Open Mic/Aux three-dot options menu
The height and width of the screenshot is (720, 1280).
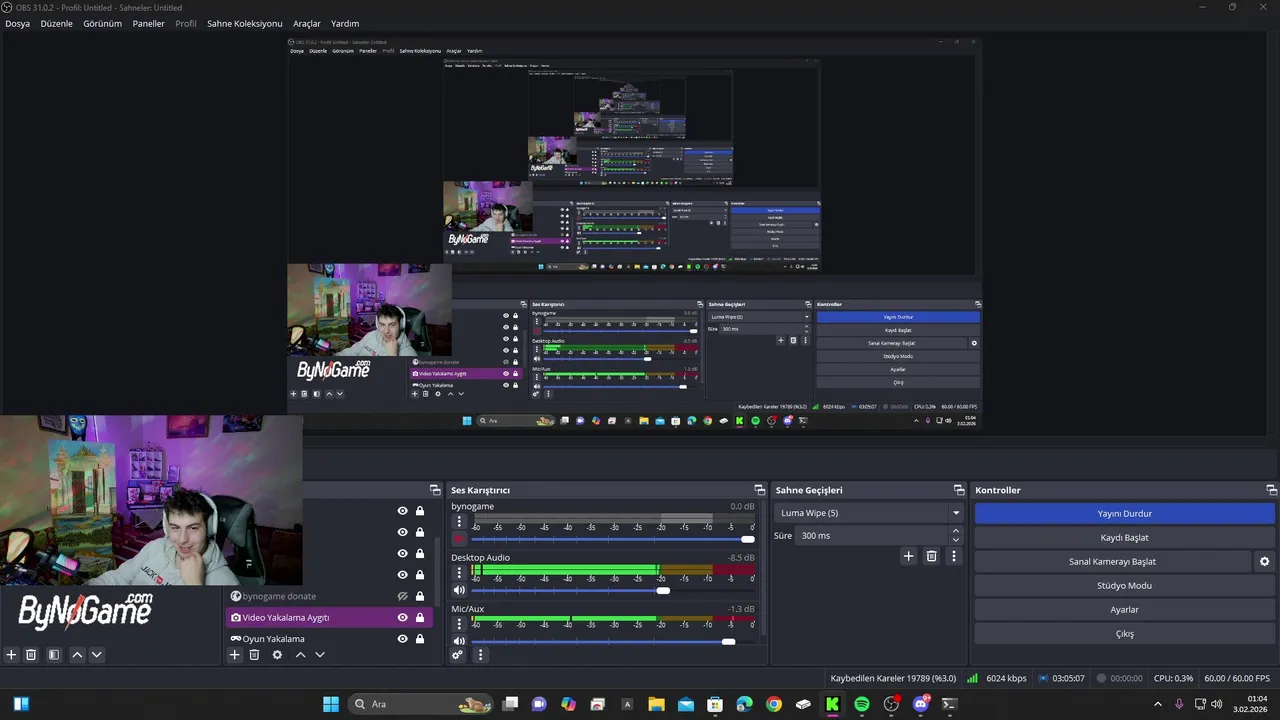coord(460,624)
